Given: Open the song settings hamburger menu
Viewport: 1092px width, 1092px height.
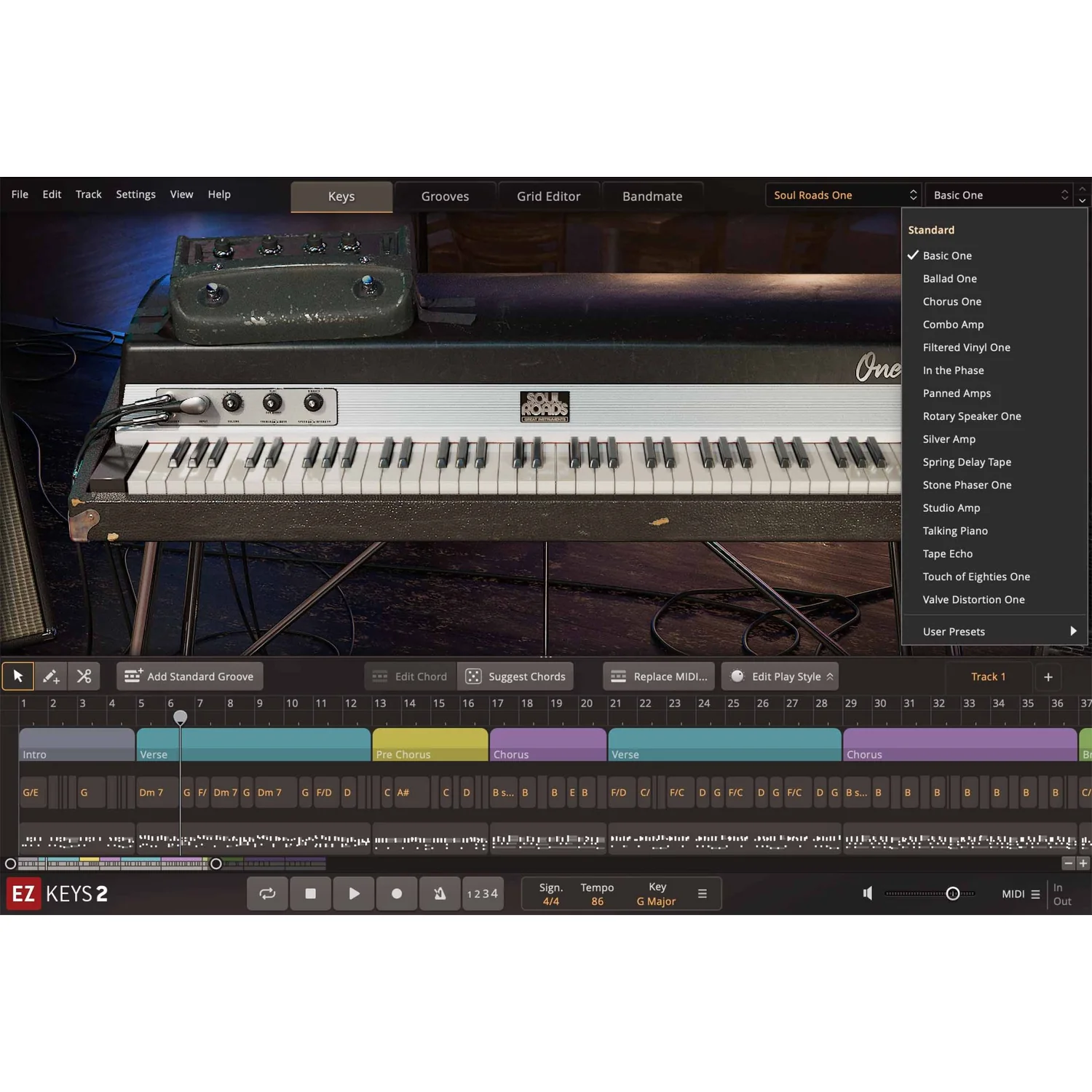Looking at the screenshot, I should point(703,894).
